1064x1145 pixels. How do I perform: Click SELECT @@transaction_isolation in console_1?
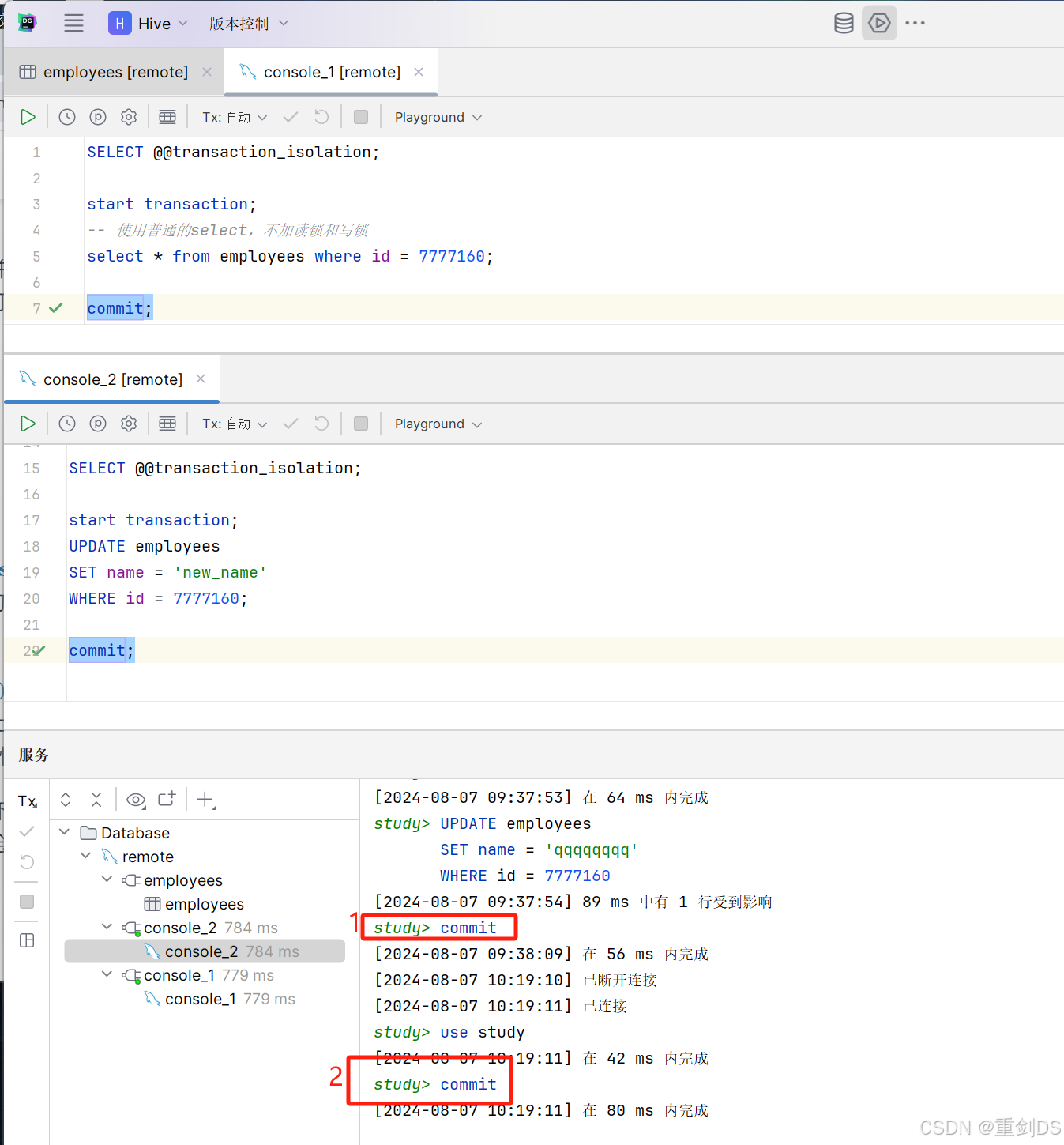(233, 152)
